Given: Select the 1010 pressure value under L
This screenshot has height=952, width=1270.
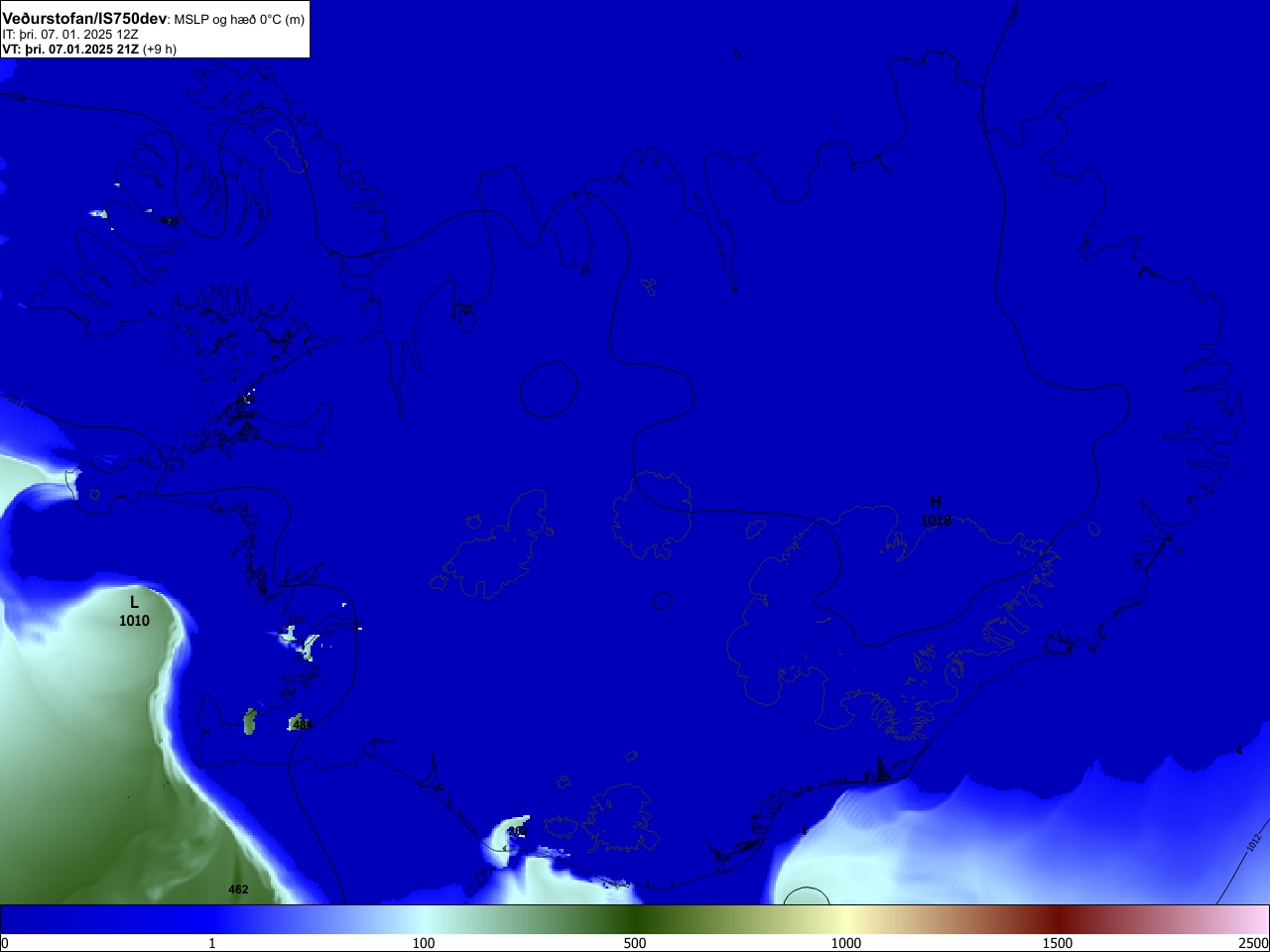Looking at the screenshot, I should [x=134, y=621].
